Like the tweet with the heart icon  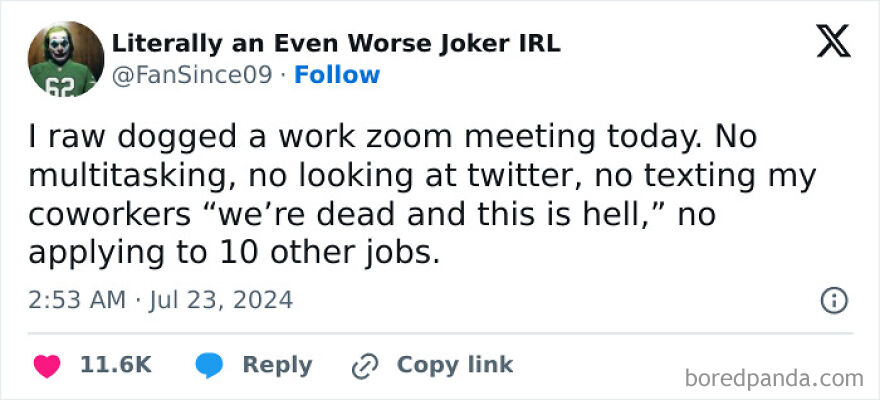(x=46, y=366)
